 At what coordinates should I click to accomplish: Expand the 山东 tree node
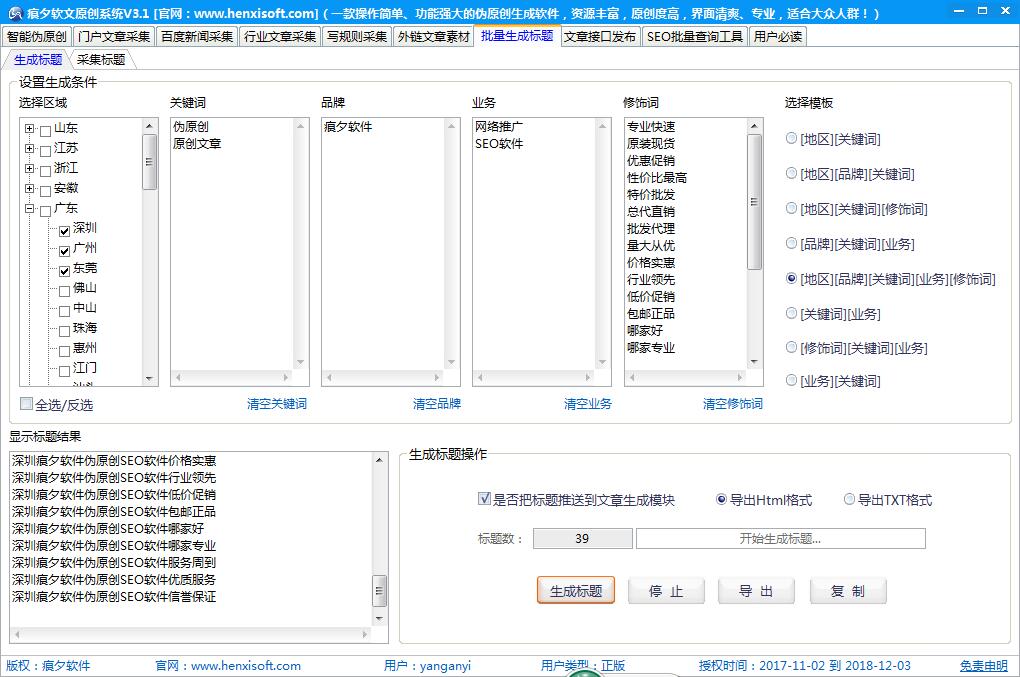pos(29,129)
